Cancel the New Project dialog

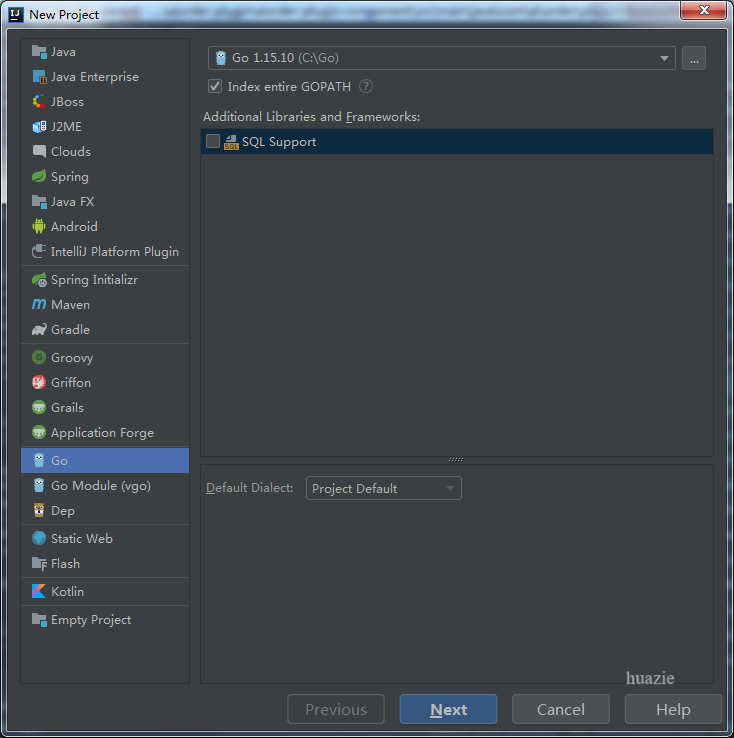click(561, 709)
